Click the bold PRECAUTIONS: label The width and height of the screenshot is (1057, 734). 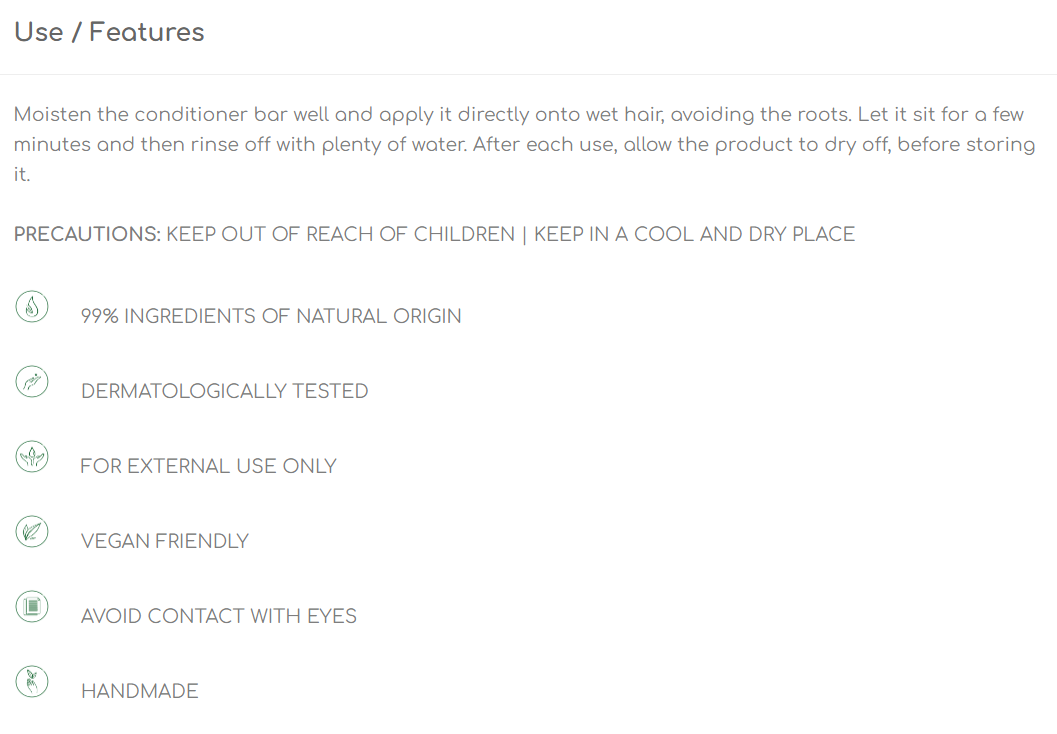point(87,234)
